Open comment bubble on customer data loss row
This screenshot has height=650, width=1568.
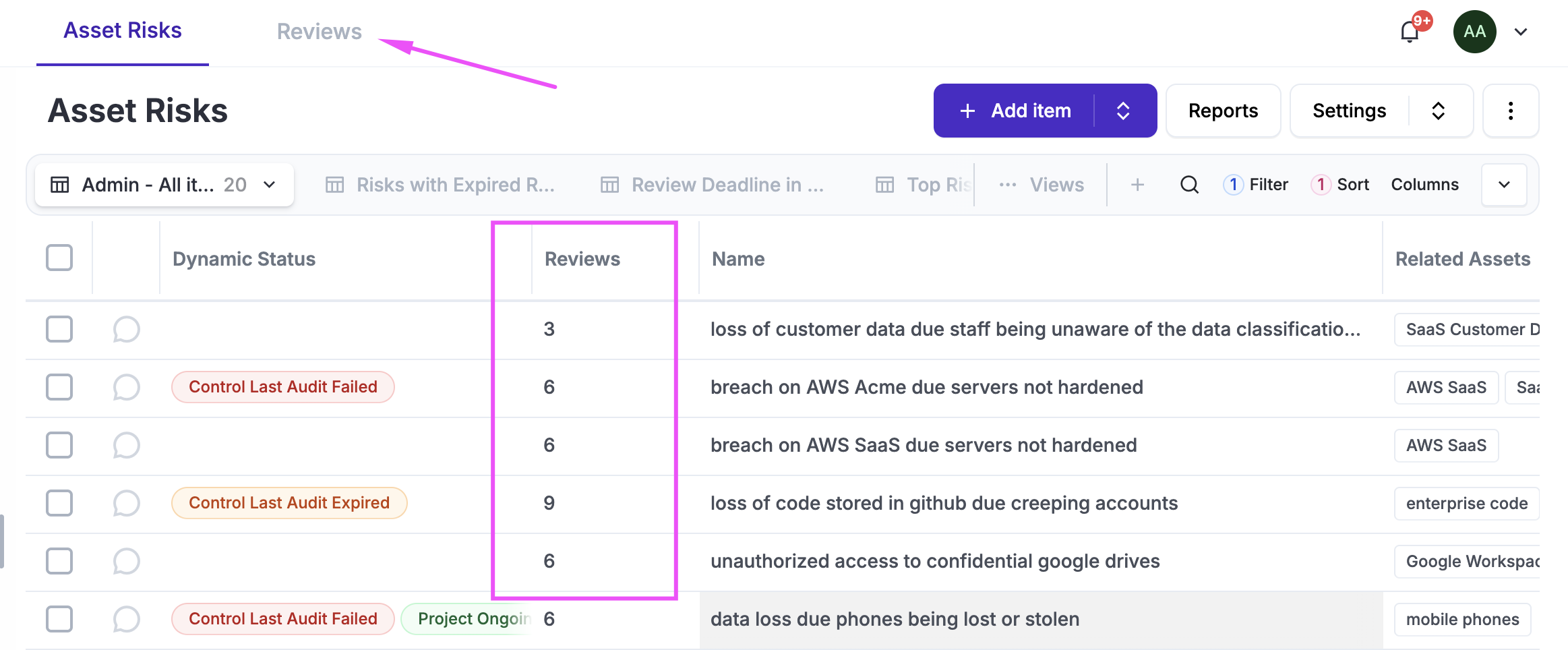coord(126,329)
